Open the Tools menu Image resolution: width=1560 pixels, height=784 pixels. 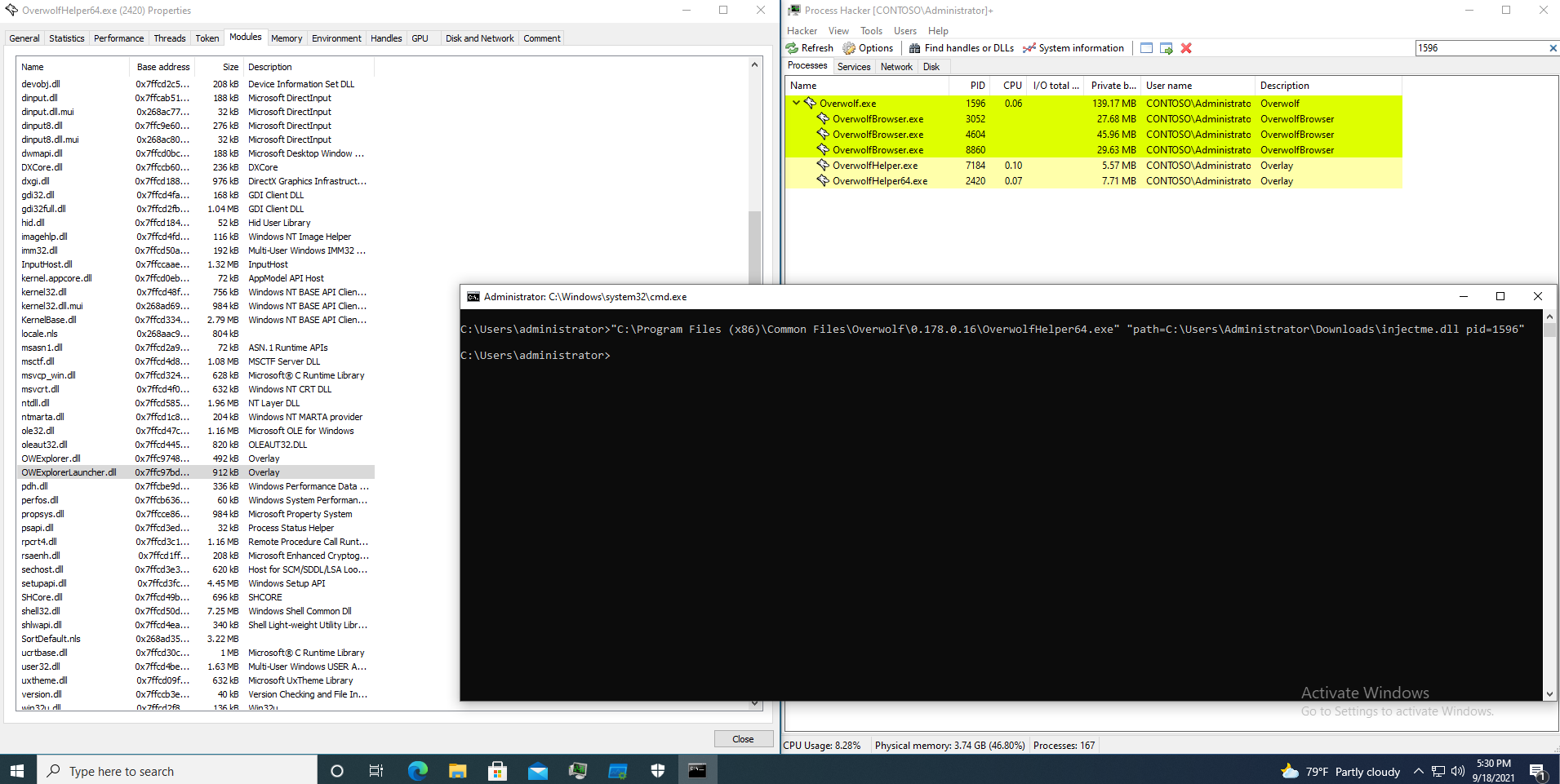871,31
